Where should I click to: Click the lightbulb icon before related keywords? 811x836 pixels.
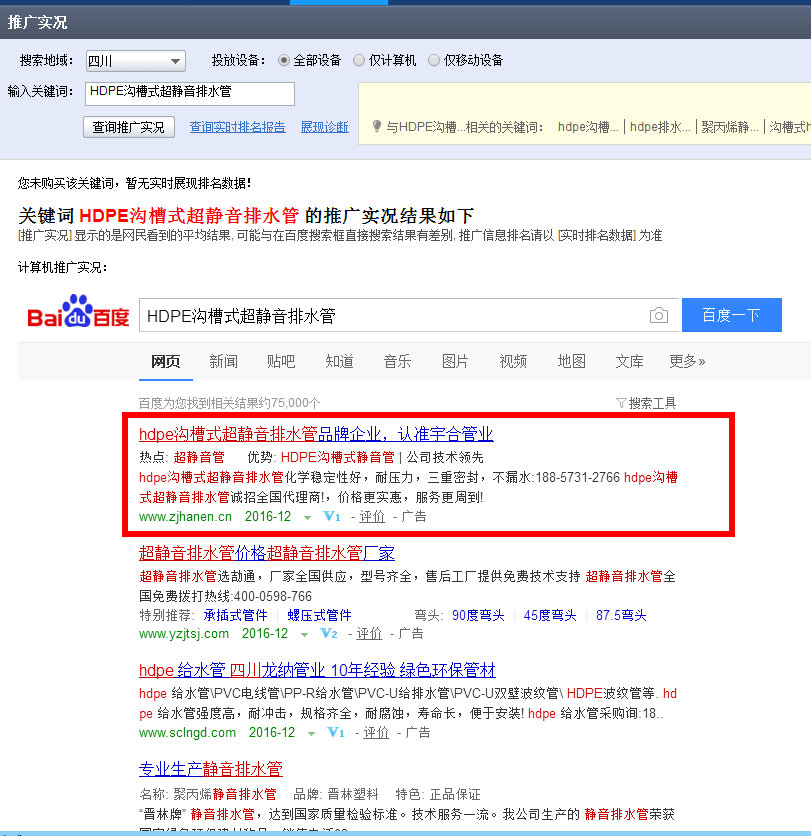tap(376, 126)
